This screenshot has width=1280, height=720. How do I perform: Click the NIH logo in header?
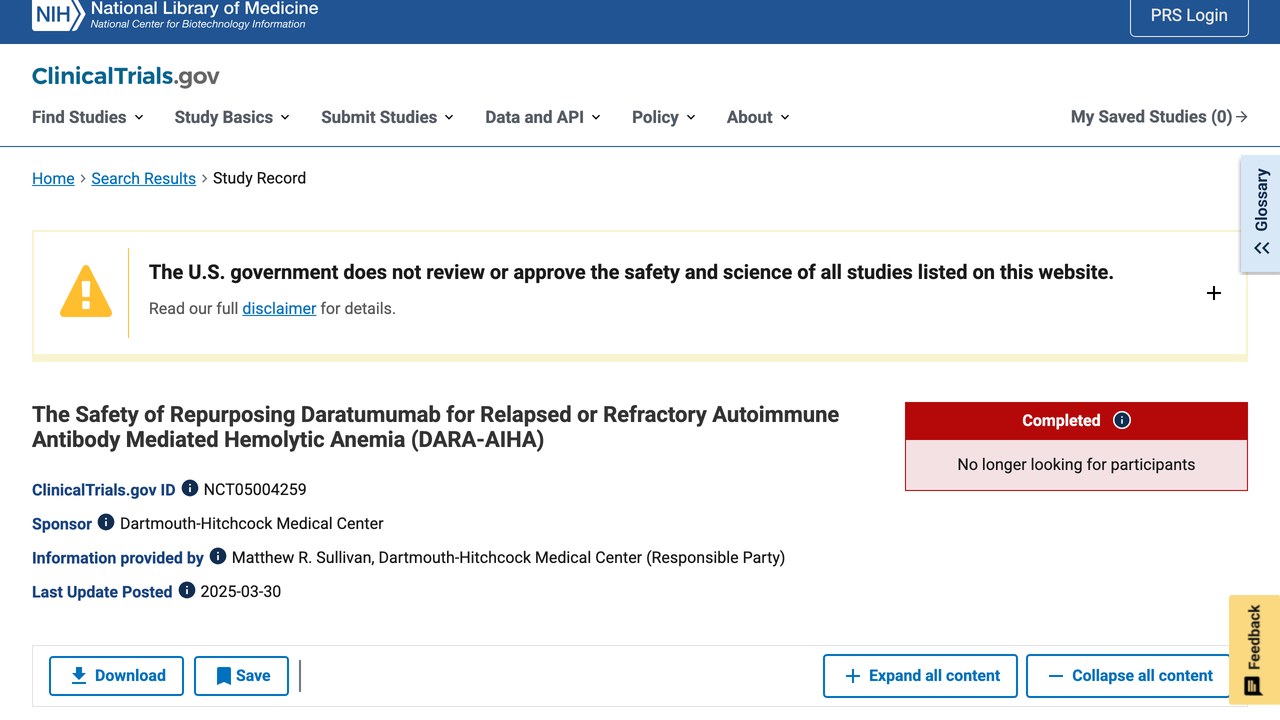point(58,15)
